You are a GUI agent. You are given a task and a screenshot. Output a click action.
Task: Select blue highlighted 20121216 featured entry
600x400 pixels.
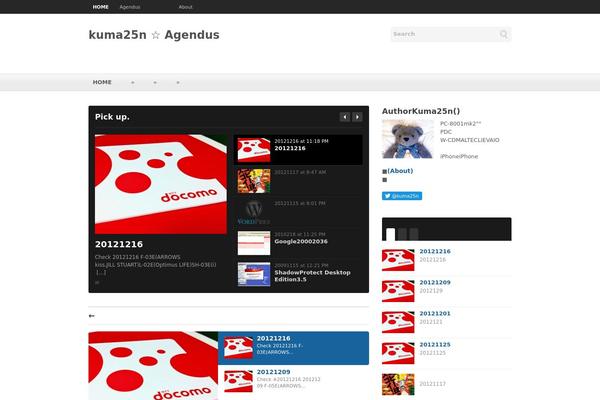click(x=293, y=348)
